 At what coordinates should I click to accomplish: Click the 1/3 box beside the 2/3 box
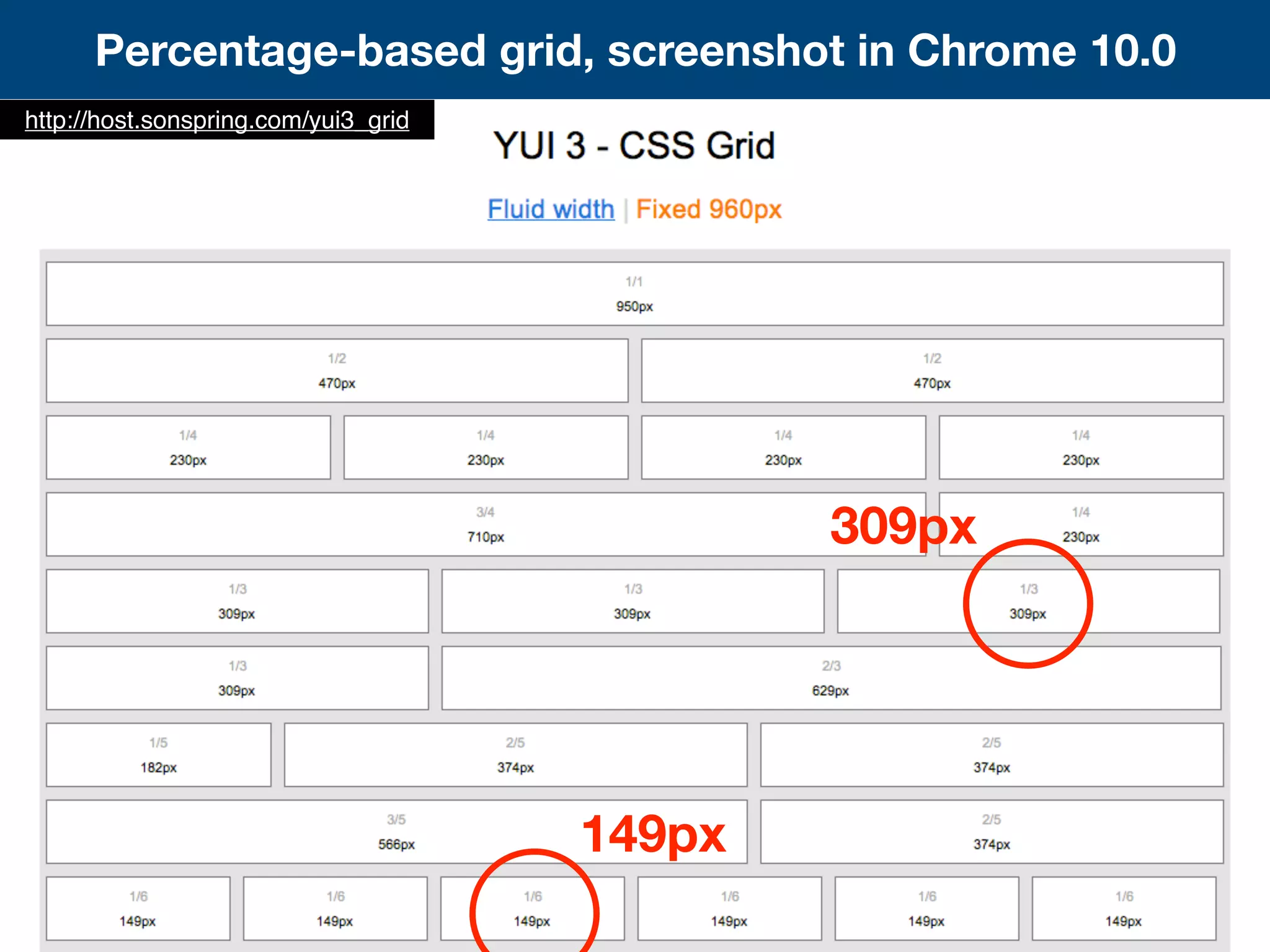(x=237, y=677)
